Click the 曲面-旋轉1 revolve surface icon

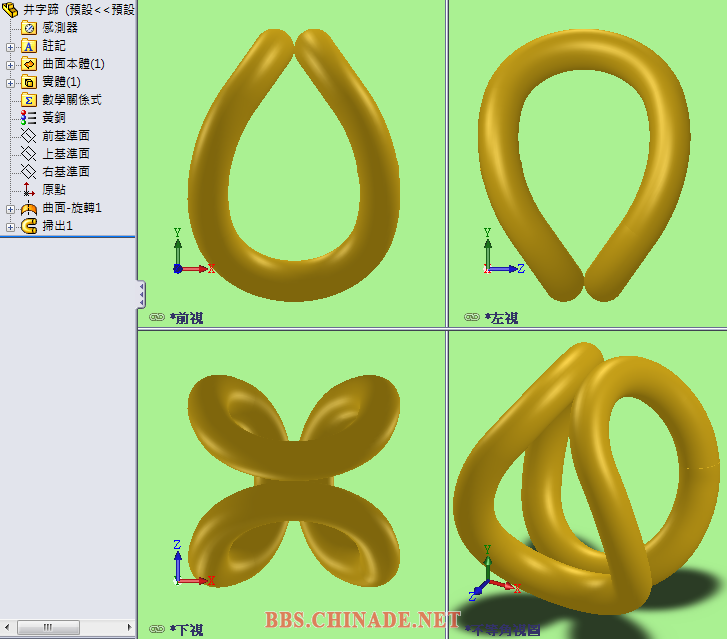(29, 208)
